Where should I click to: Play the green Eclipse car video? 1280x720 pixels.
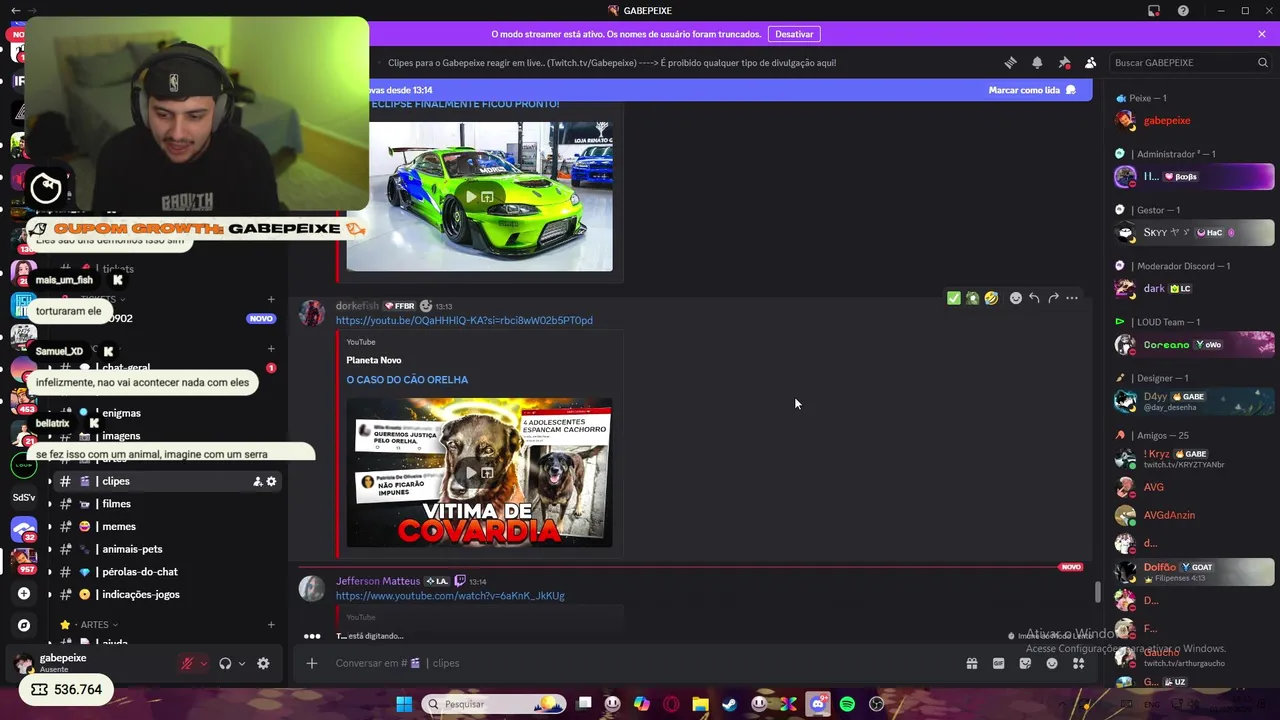[x=479, y=196]
